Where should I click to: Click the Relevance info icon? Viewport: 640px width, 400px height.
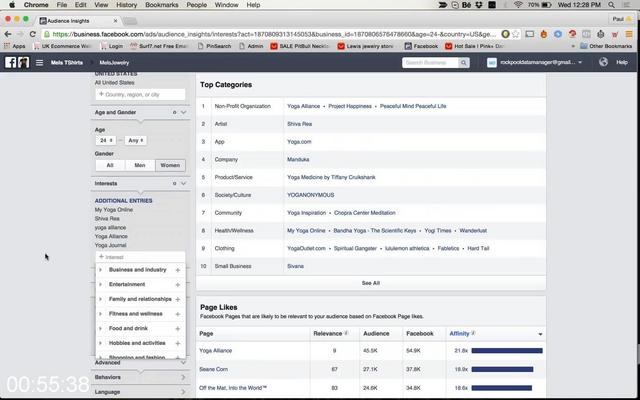point(346,333)
